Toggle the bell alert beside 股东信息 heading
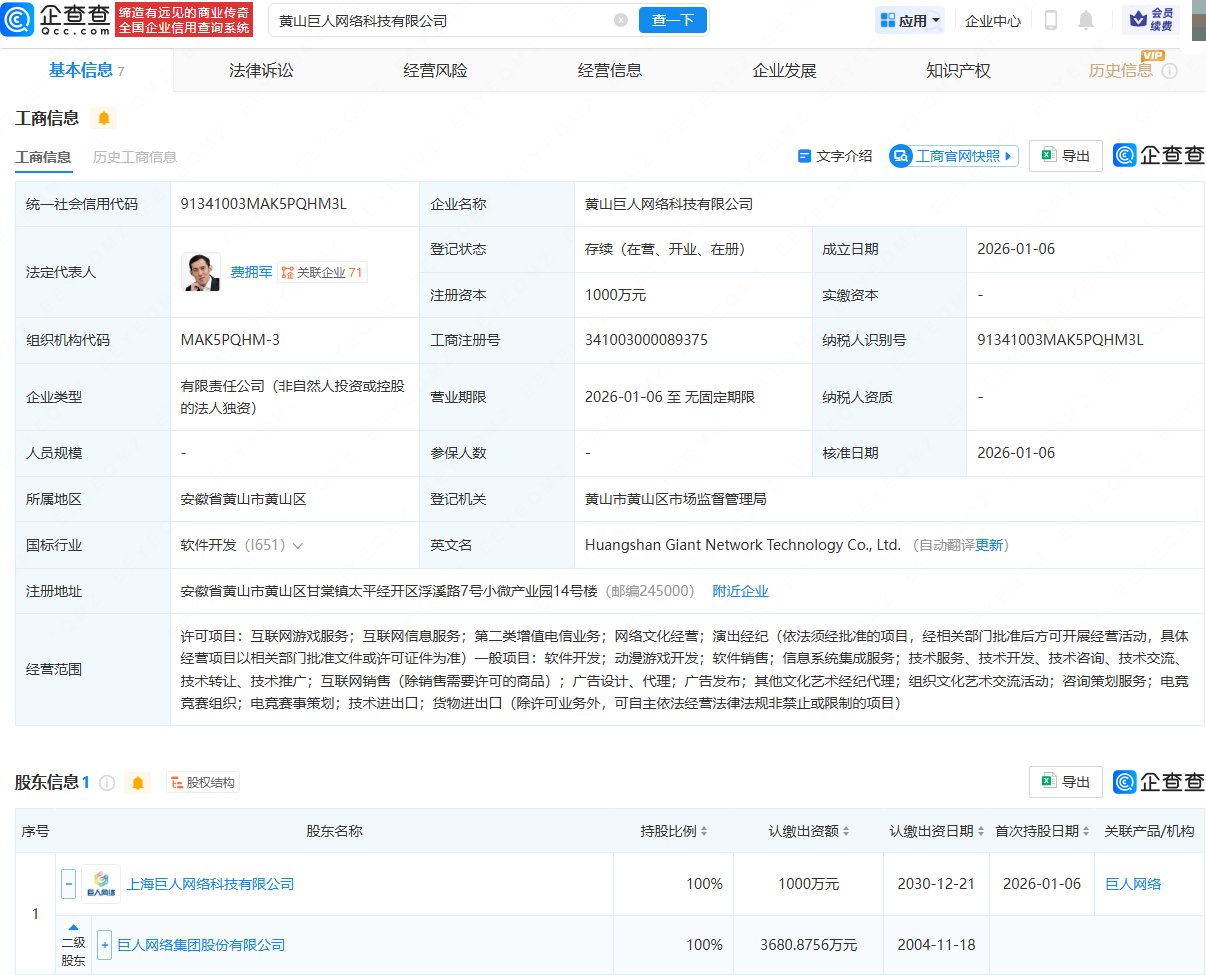Screen dimensions: 1206x975 pyautogui.click(x=137, y=783)
